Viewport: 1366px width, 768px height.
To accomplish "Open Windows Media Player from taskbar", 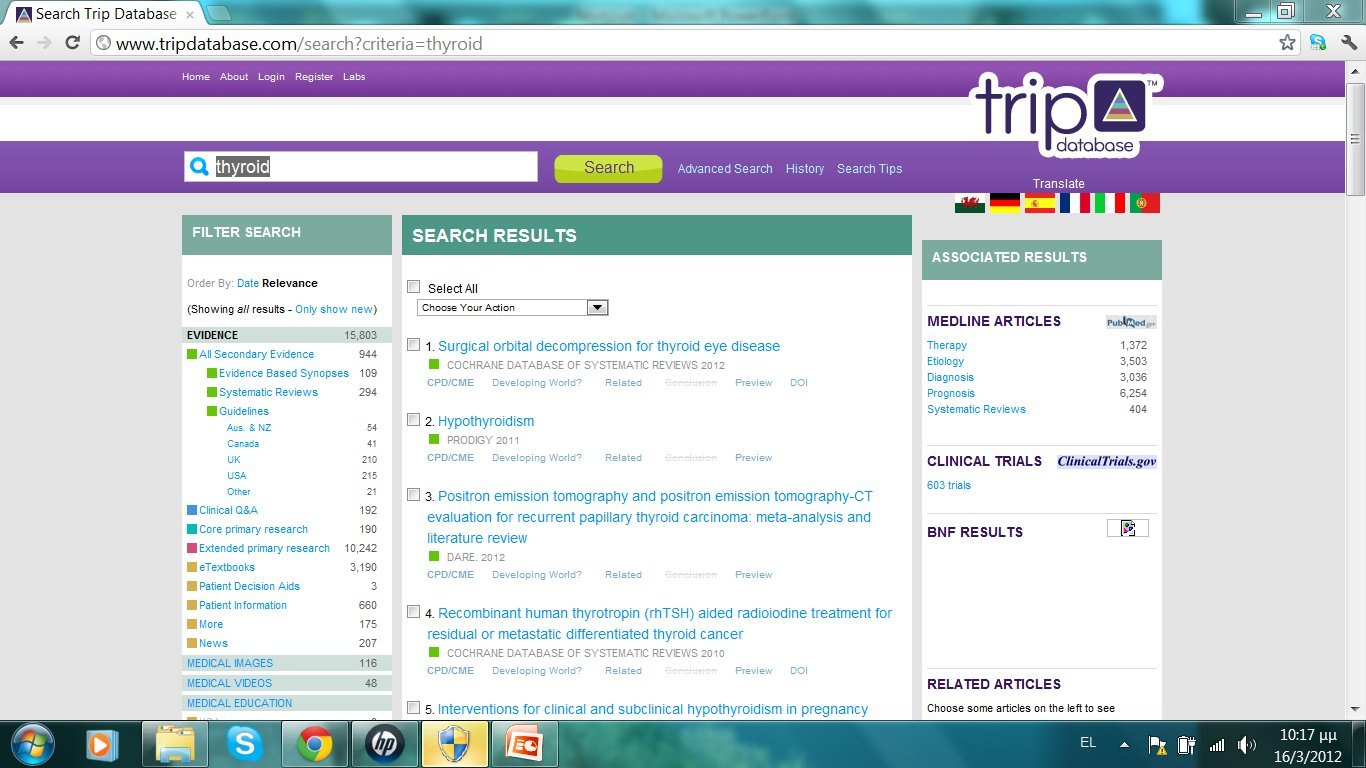I will [99, 744].
